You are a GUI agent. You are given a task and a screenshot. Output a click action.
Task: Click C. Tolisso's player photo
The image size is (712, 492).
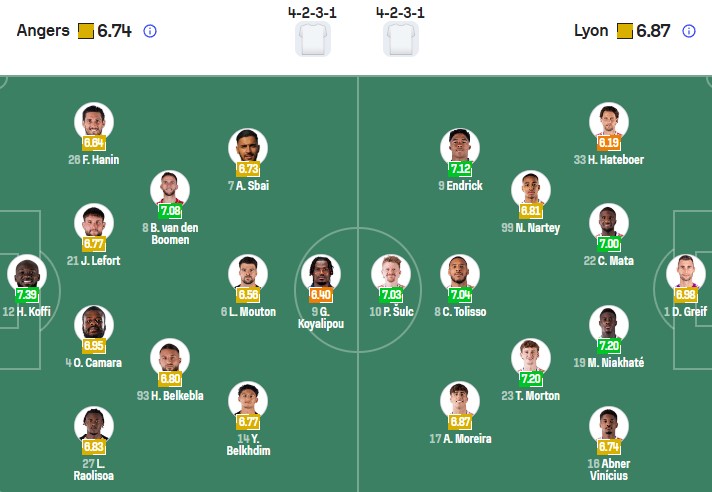(x=460, y=272)
